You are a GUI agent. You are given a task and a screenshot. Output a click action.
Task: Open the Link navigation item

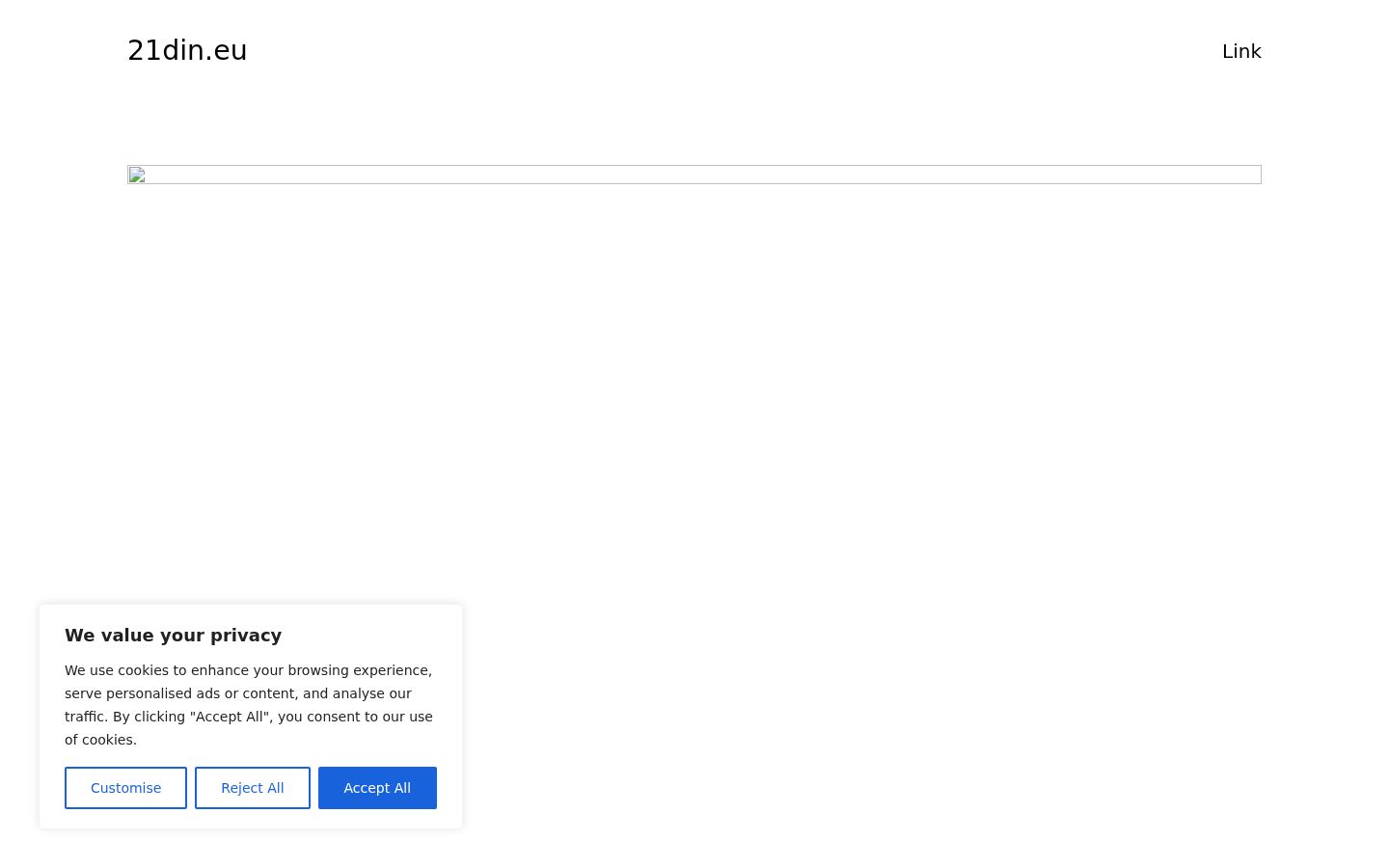1241,51
